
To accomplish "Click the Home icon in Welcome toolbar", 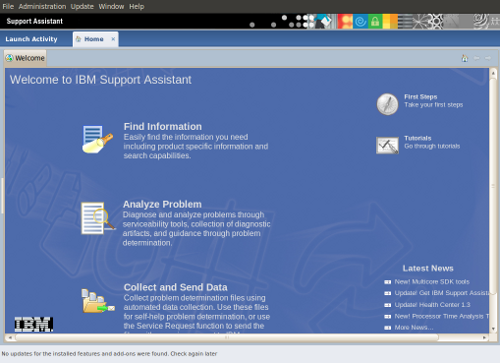I will (465, 58).
